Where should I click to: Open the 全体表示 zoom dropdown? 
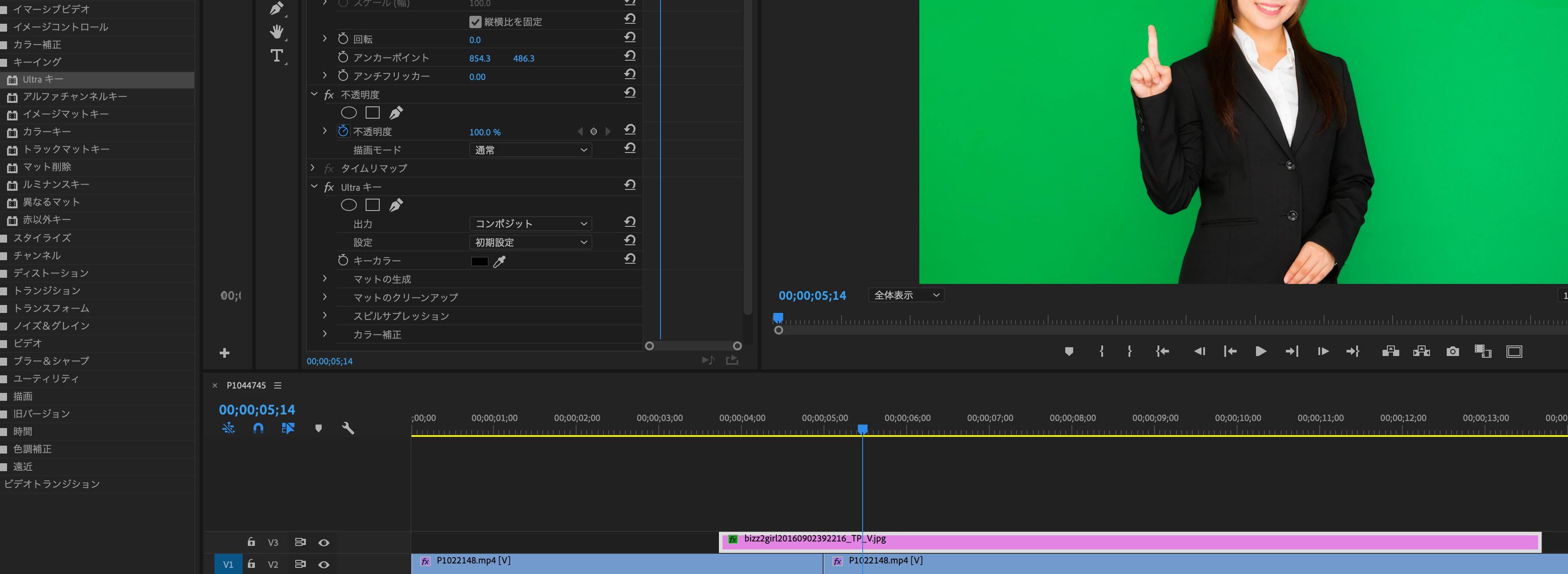(906, 295)
